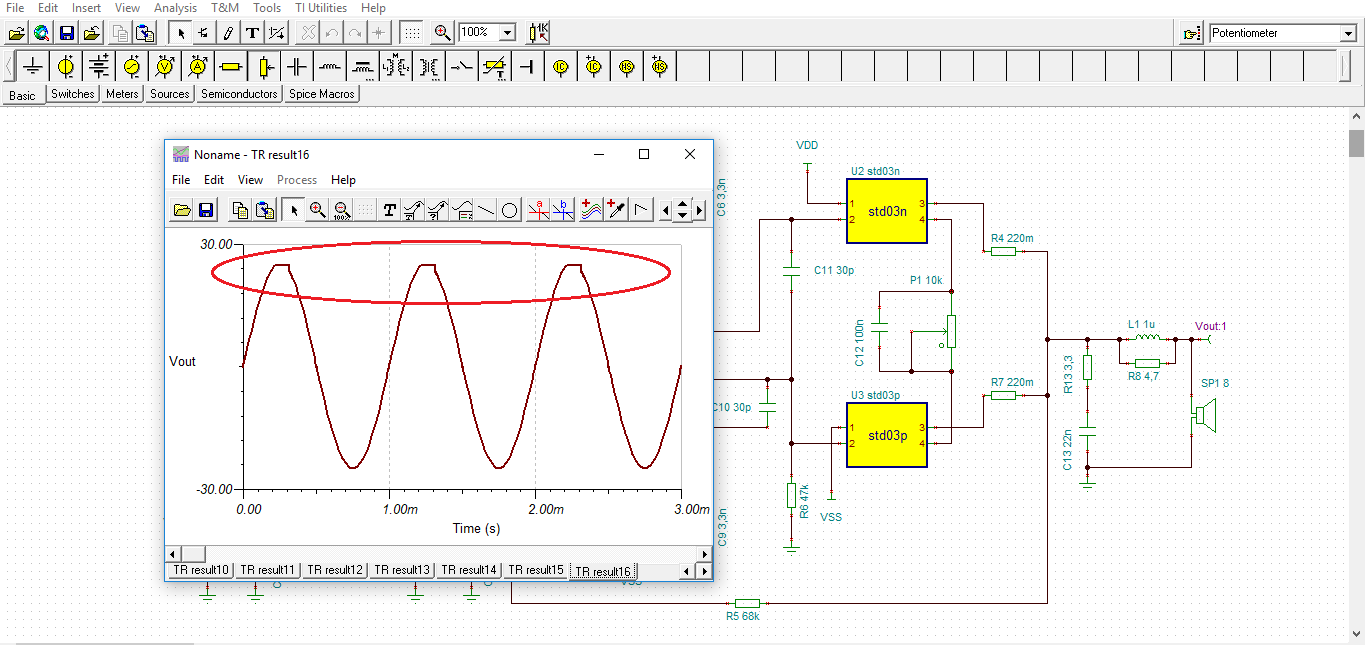The image size is (1365, 645).
Task: Choose the text insertion tool in main toolbar
Action: (253, 33)
